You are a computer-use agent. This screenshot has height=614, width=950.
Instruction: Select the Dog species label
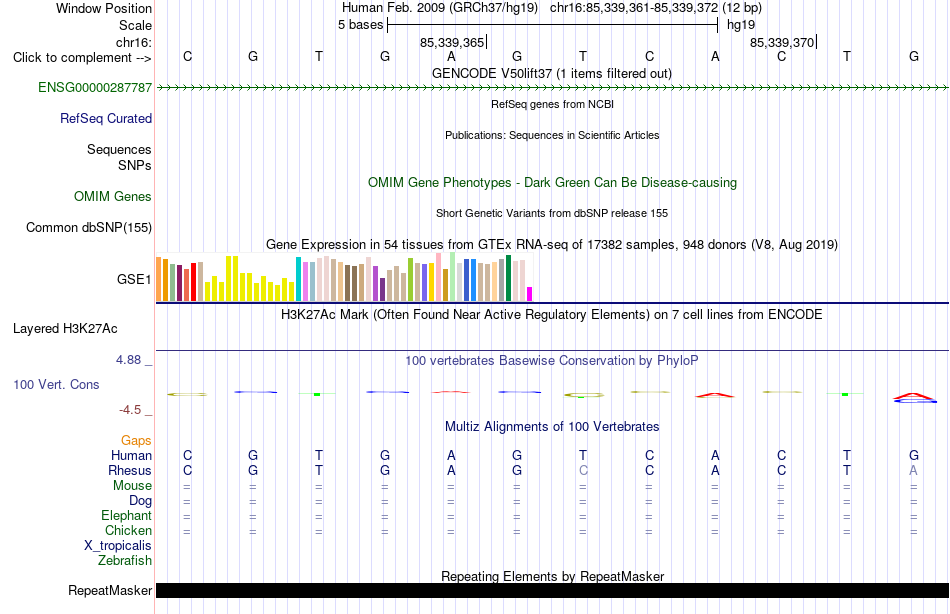(x=141, y=501)
